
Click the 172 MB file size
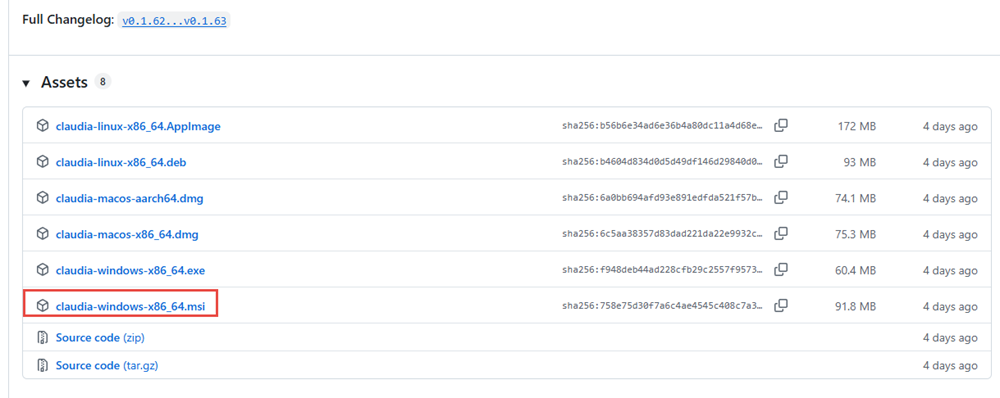click(857, 126)
